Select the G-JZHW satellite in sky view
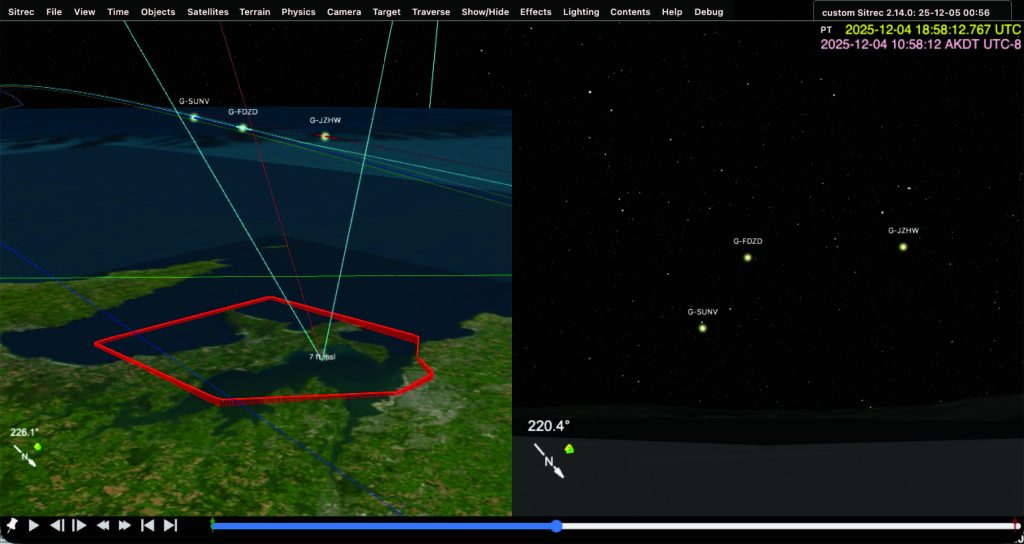The width and height of the screenshot is (1024, 544). point(902,246)
